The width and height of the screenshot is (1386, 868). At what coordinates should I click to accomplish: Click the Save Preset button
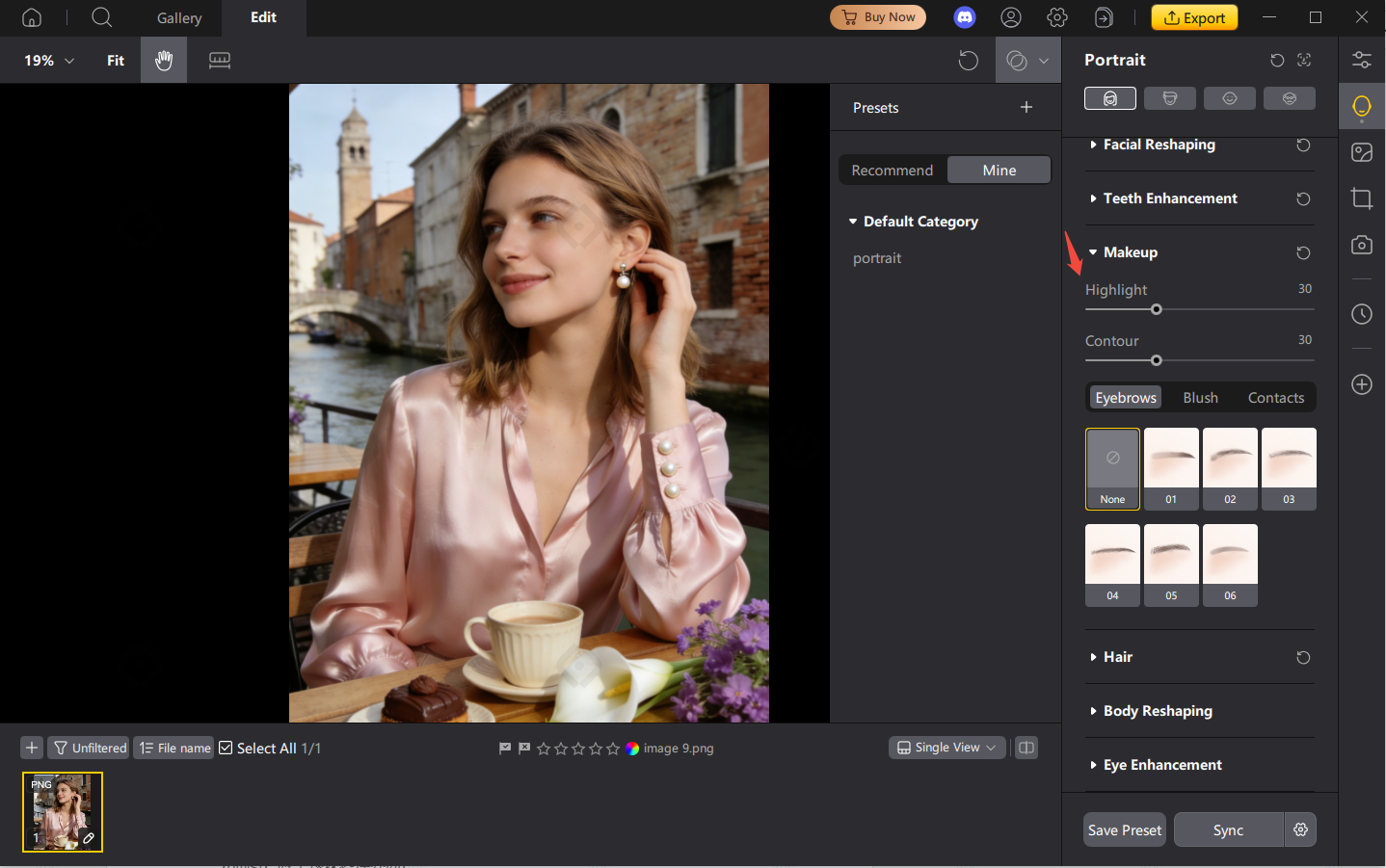[1124, 829]
